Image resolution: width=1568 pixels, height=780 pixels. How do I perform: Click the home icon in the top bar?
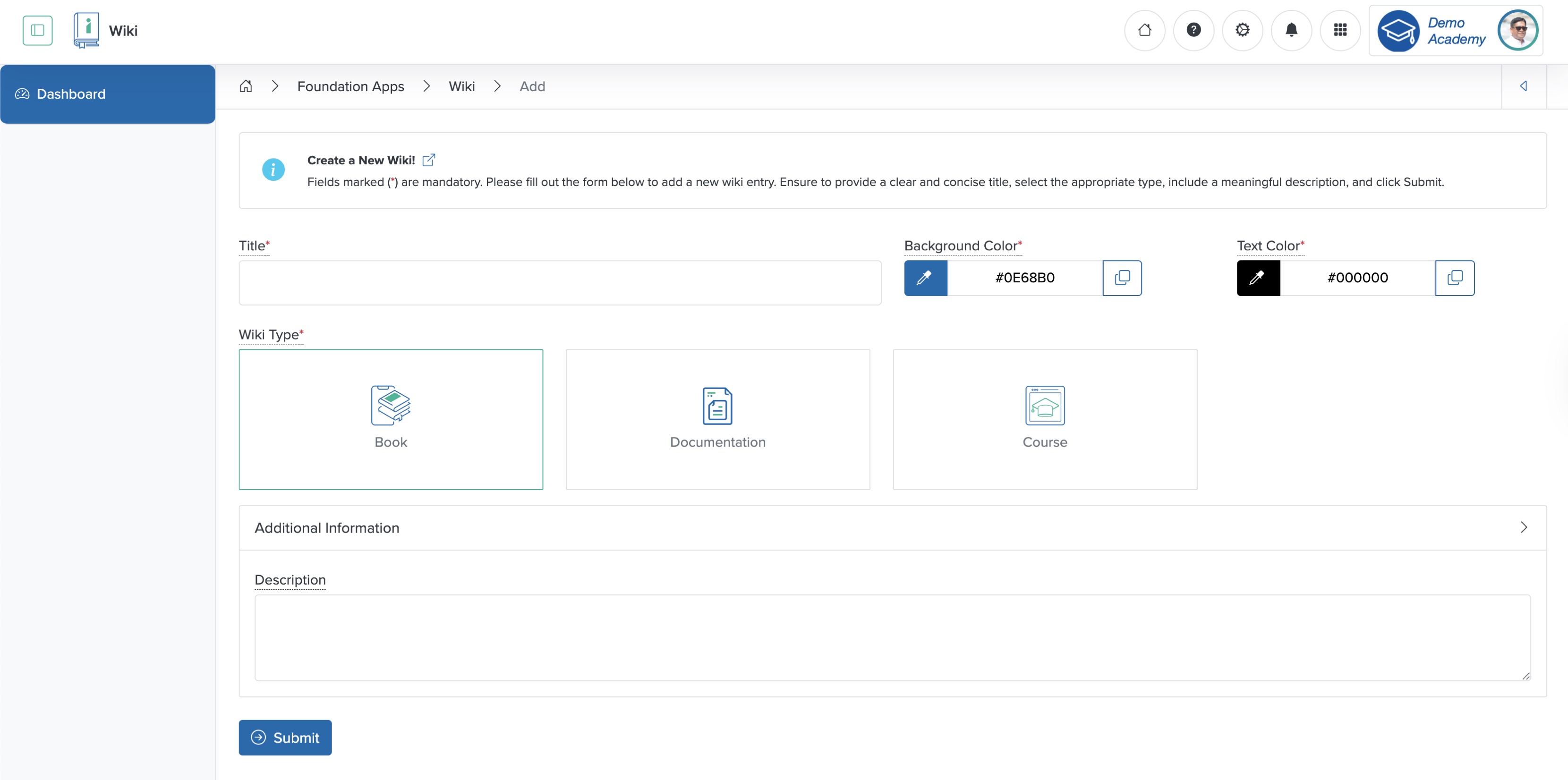(x=1145, y=30)
